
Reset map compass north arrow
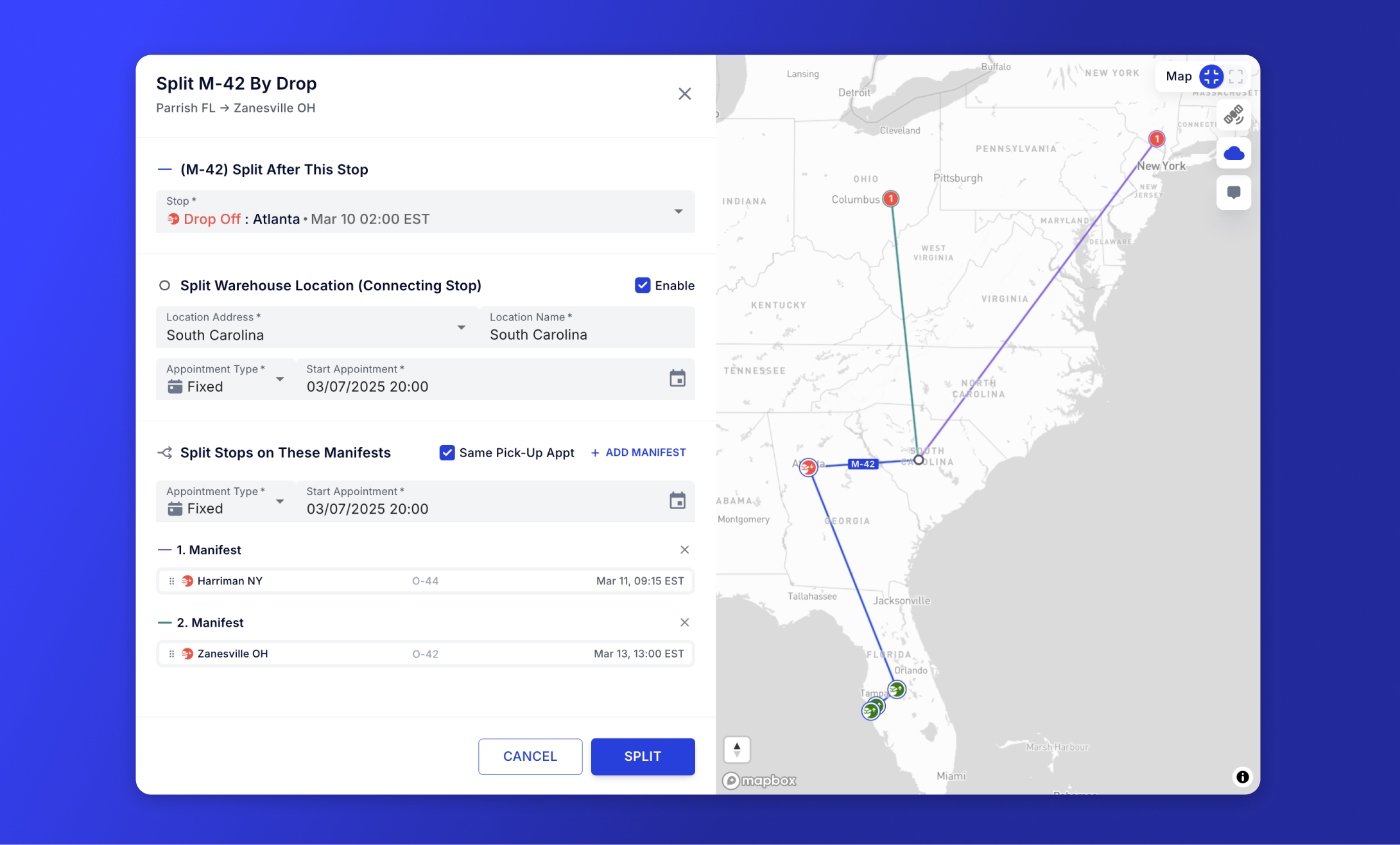(x=737, y=749)
